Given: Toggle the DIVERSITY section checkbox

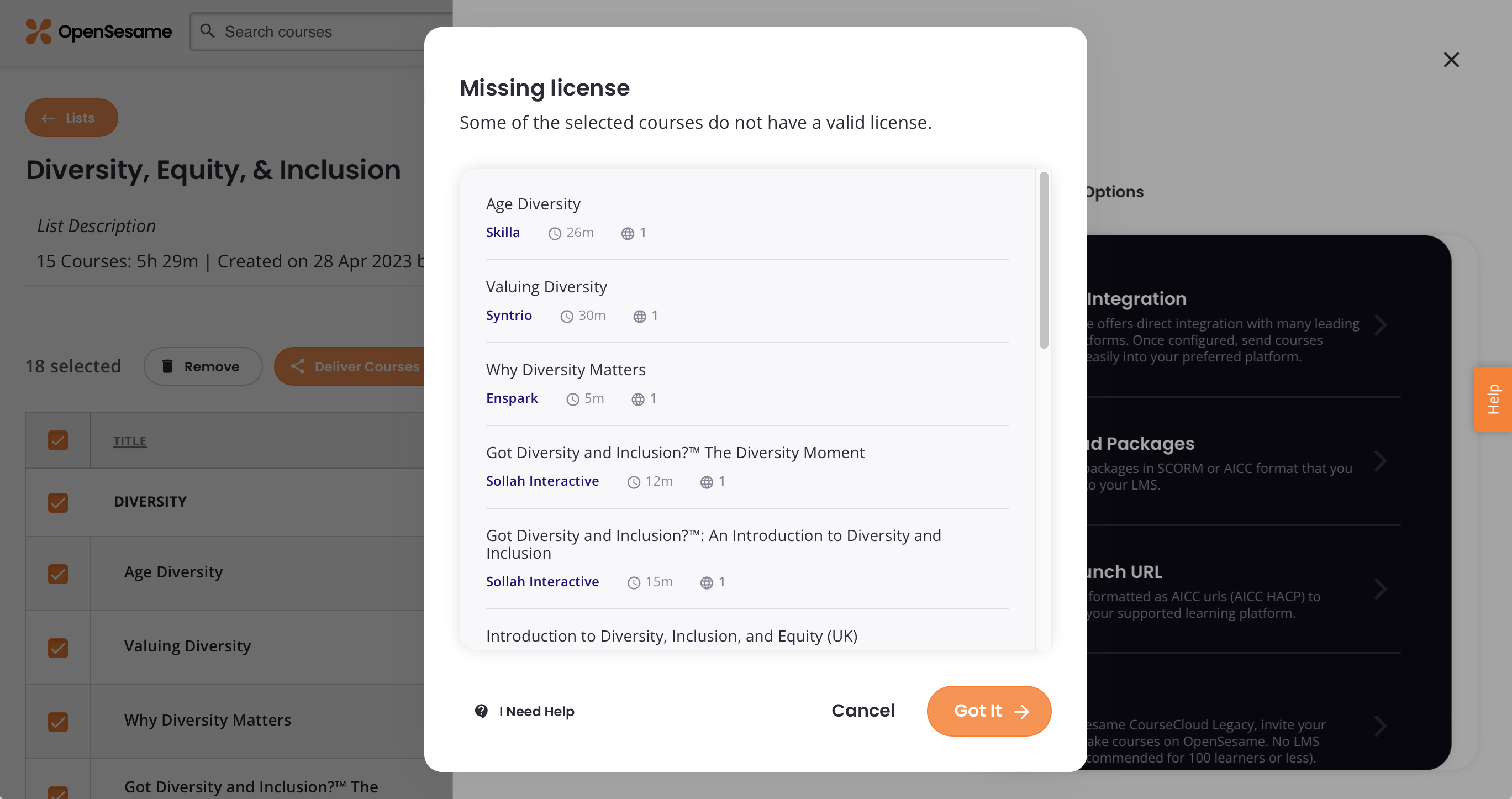Looking at the screenshot, I should coord(58,502).
